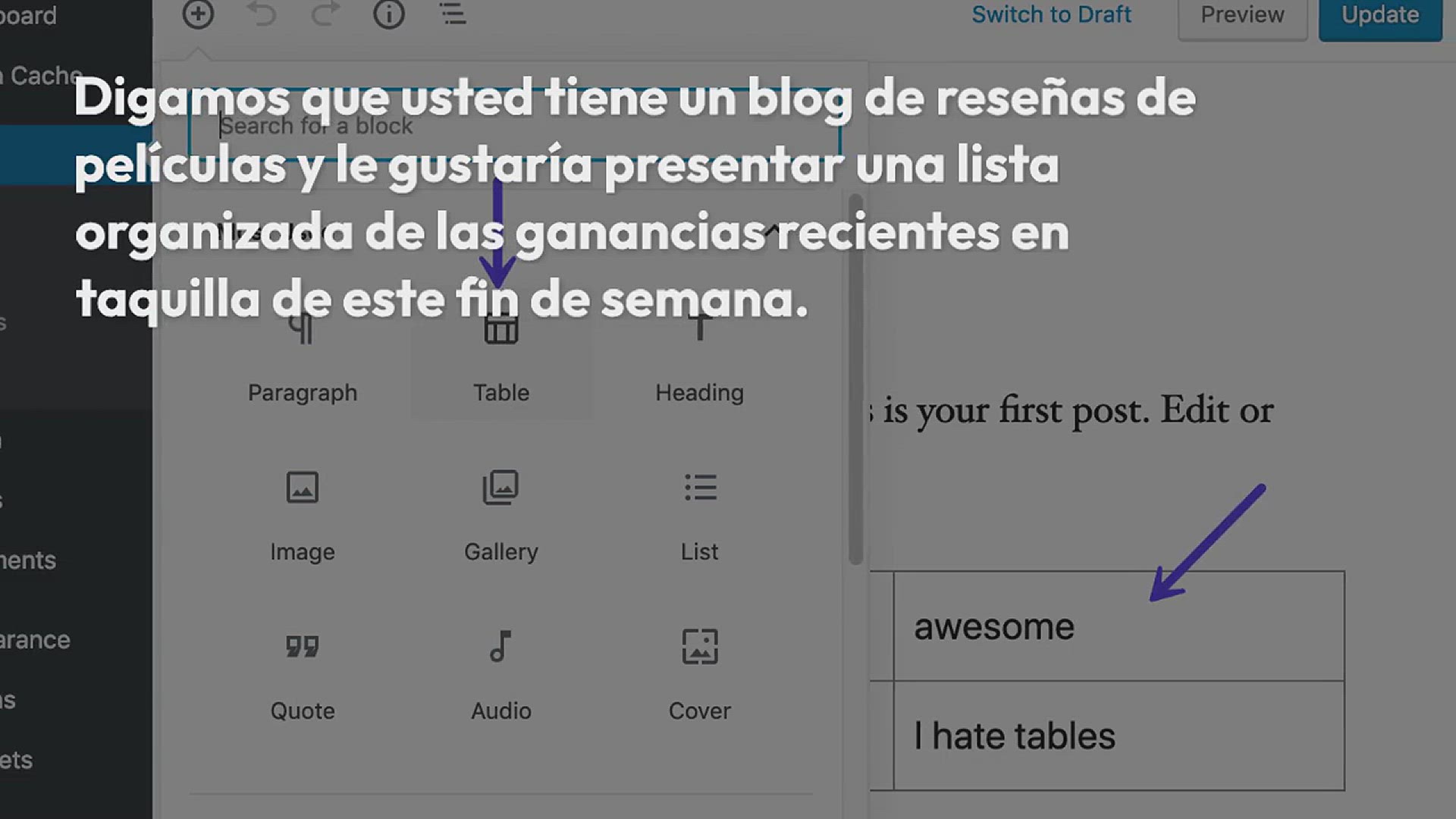Open the content structure info icon
Image resolution: width=1456 pixels, height=819 pixels.
click(389, 14)
